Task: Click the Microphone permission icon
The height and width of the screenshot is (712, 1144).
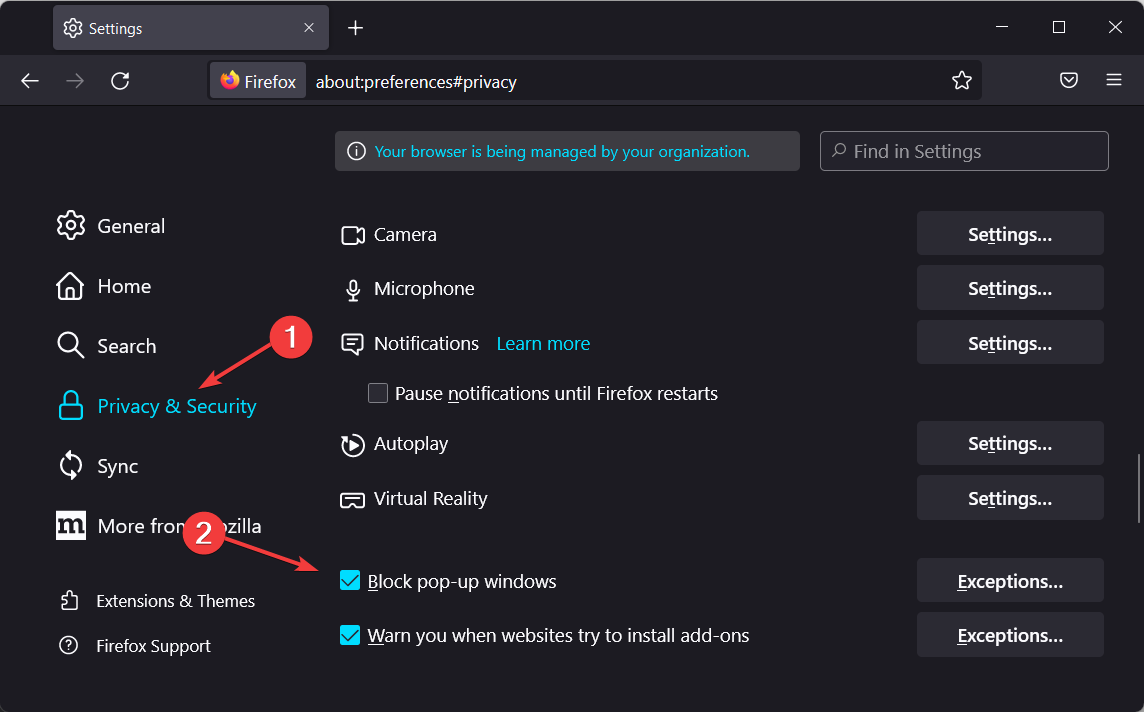Action: 353,290
